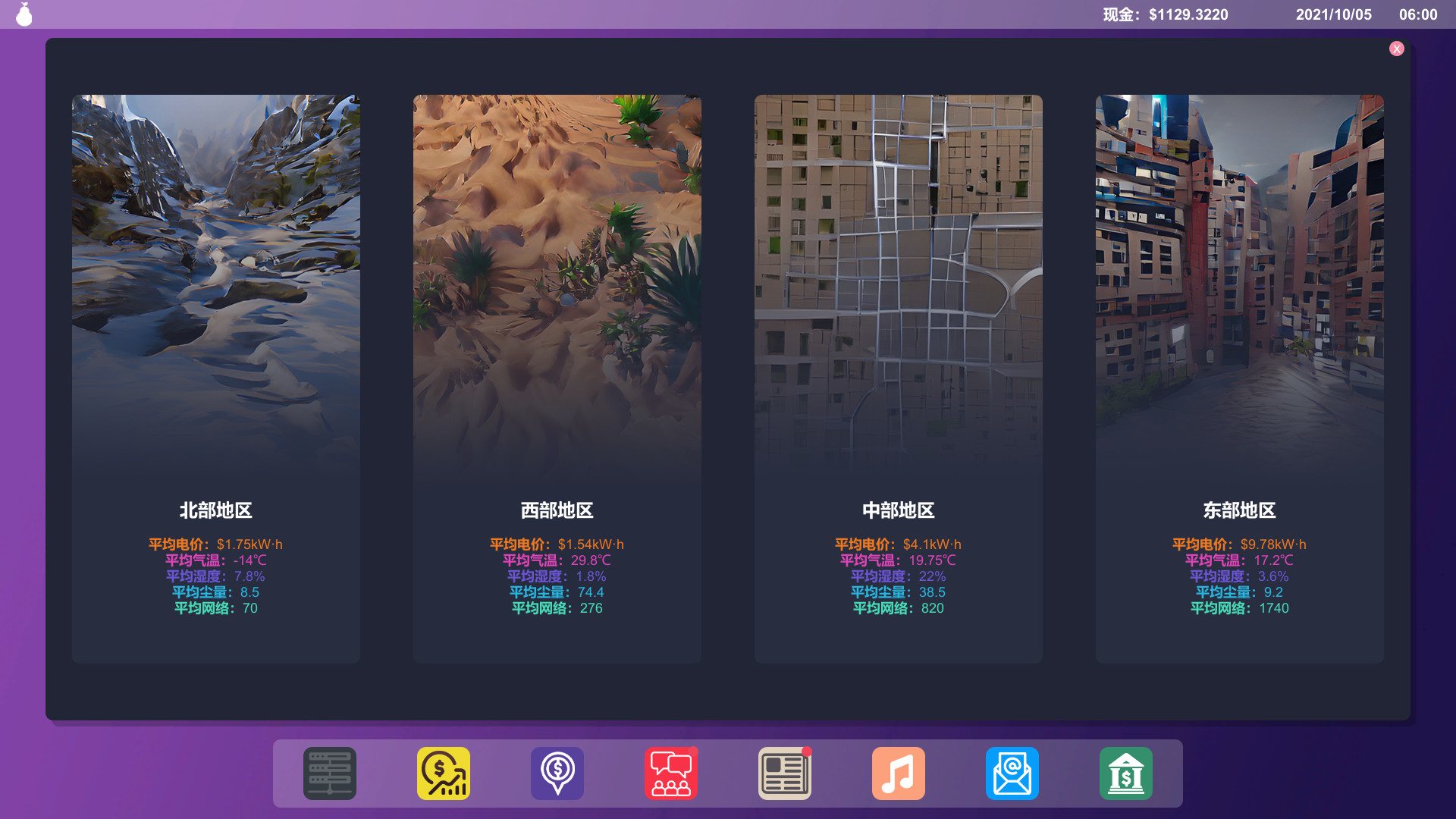This screenshot has width=1456, height=819.
Task: Open the financial chart panel
Action: (x=443, y=773)
